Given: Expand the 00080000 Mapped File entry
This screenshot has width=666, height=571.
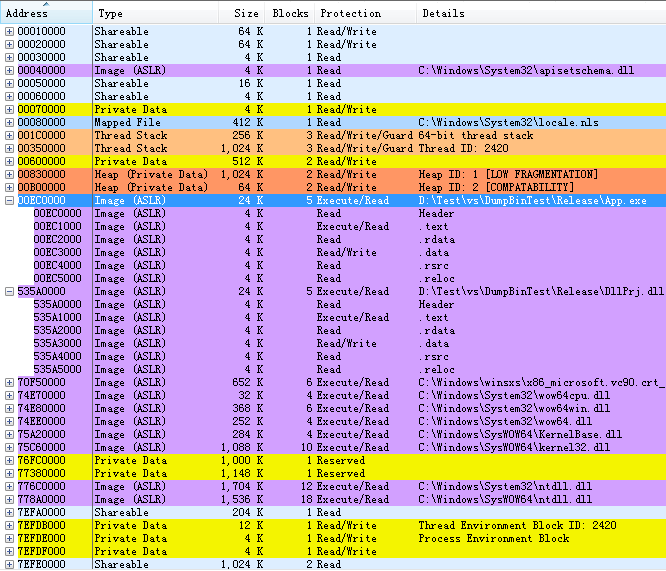Looking at the screenshot, I should (x=10, y=122).
